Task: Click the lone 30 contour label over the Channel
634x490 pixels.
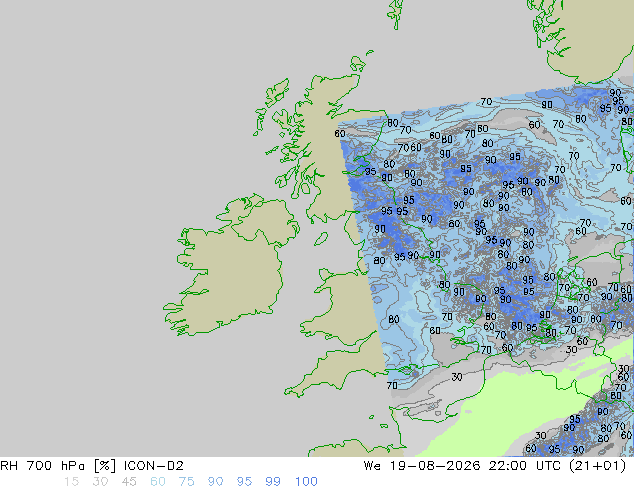Action: point(456,377)
